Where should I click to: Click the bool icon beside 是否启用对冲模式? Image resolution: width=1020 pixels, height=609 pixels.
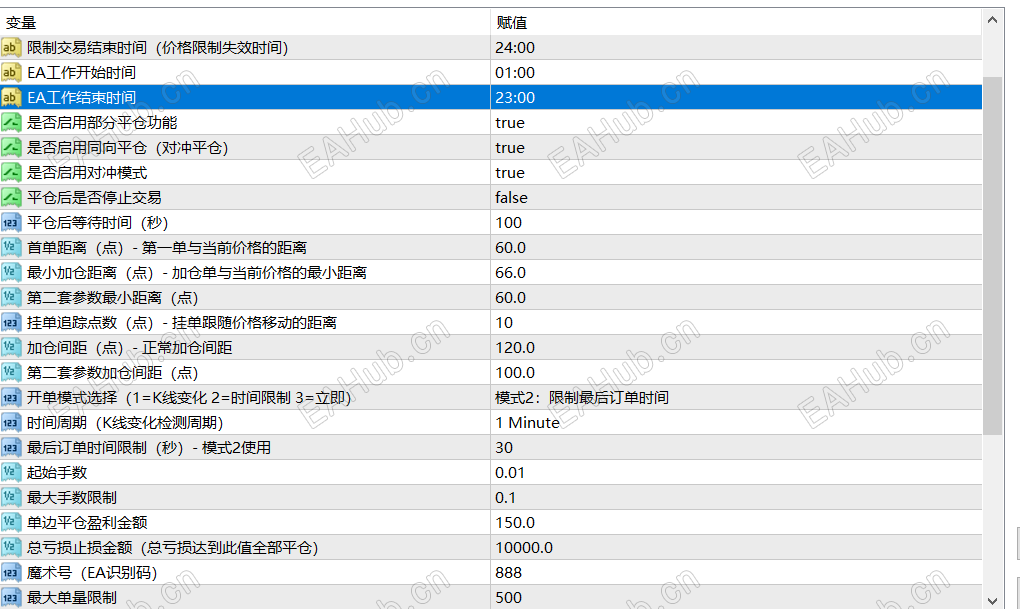pyautogui.click(x=11, y=172)
